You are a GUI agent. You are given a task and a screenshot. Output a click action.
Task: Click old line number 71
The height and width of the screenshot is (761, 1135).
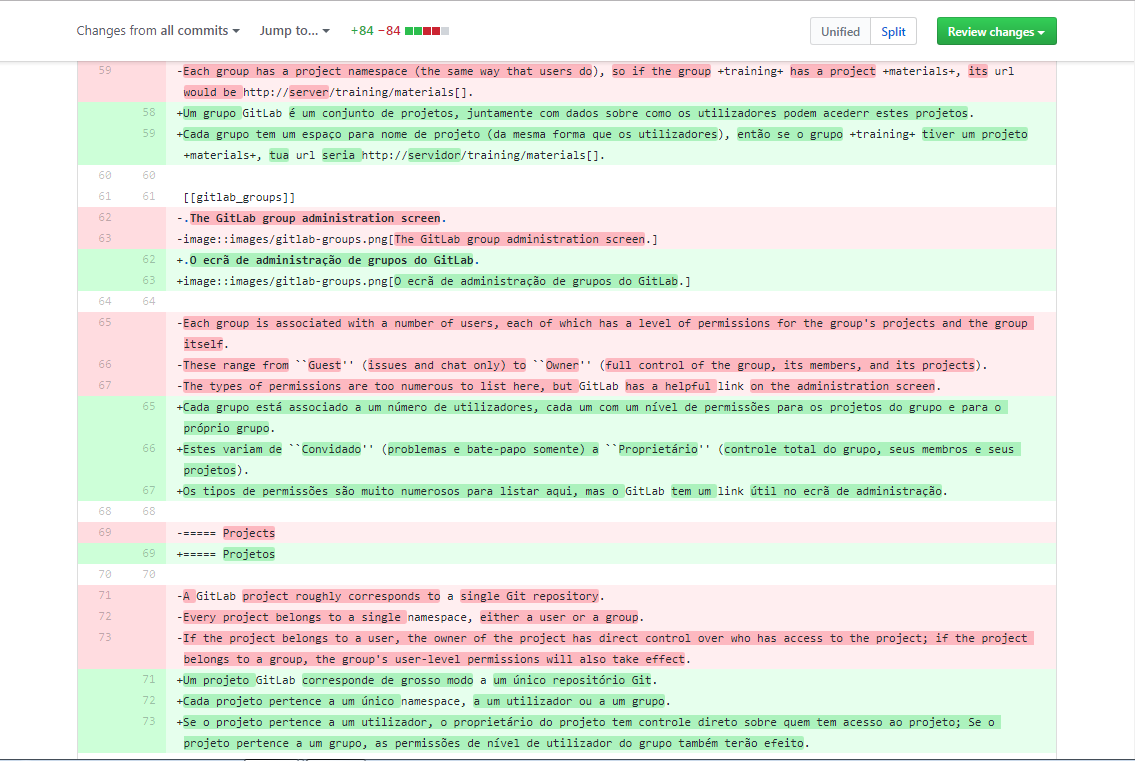[x=105, y=595]
